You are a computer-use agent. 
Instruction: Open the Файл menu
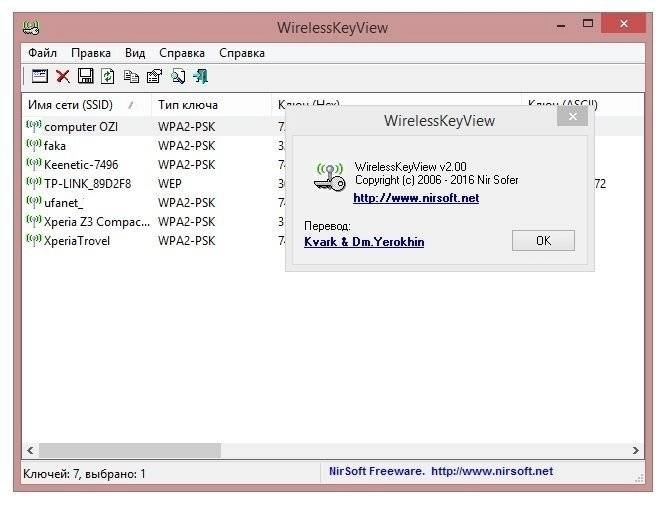tap(42, 53)
